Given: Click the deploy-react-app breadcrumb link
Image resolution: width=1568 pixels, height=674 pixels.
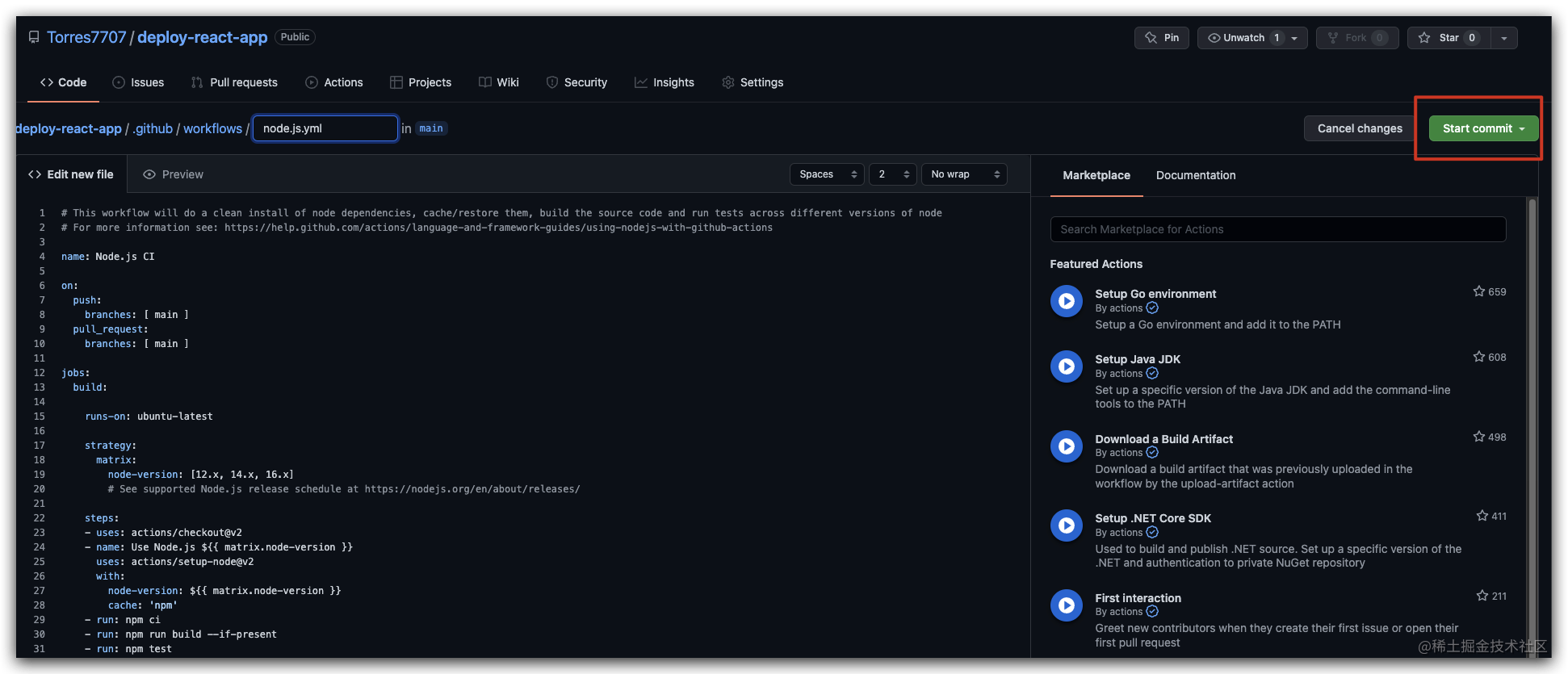Looking at the screenshot, I should 69,128.
